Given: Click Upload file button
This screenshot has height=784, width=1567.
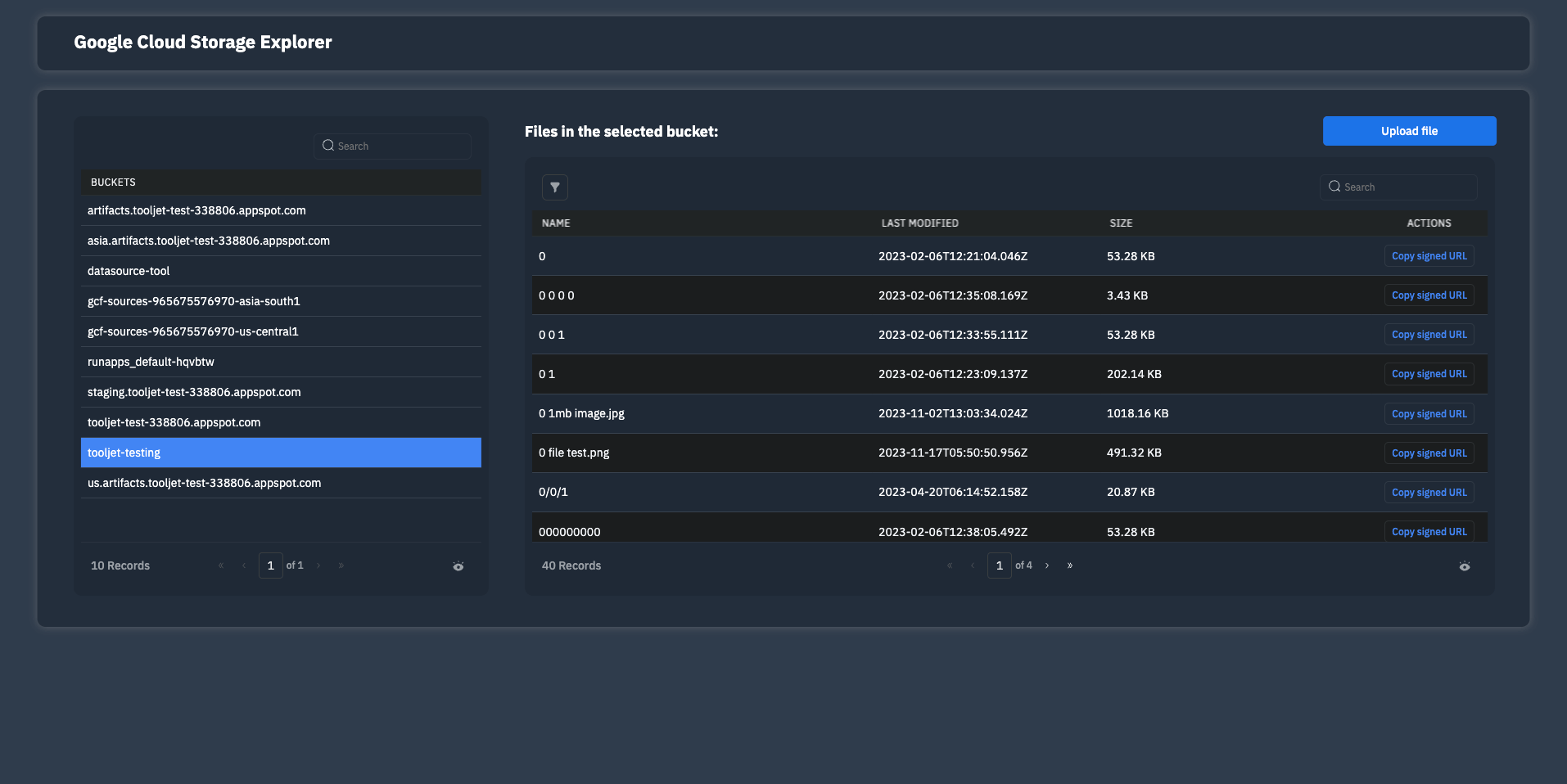Looking at the screenshot, I should tap(1409, 131).
